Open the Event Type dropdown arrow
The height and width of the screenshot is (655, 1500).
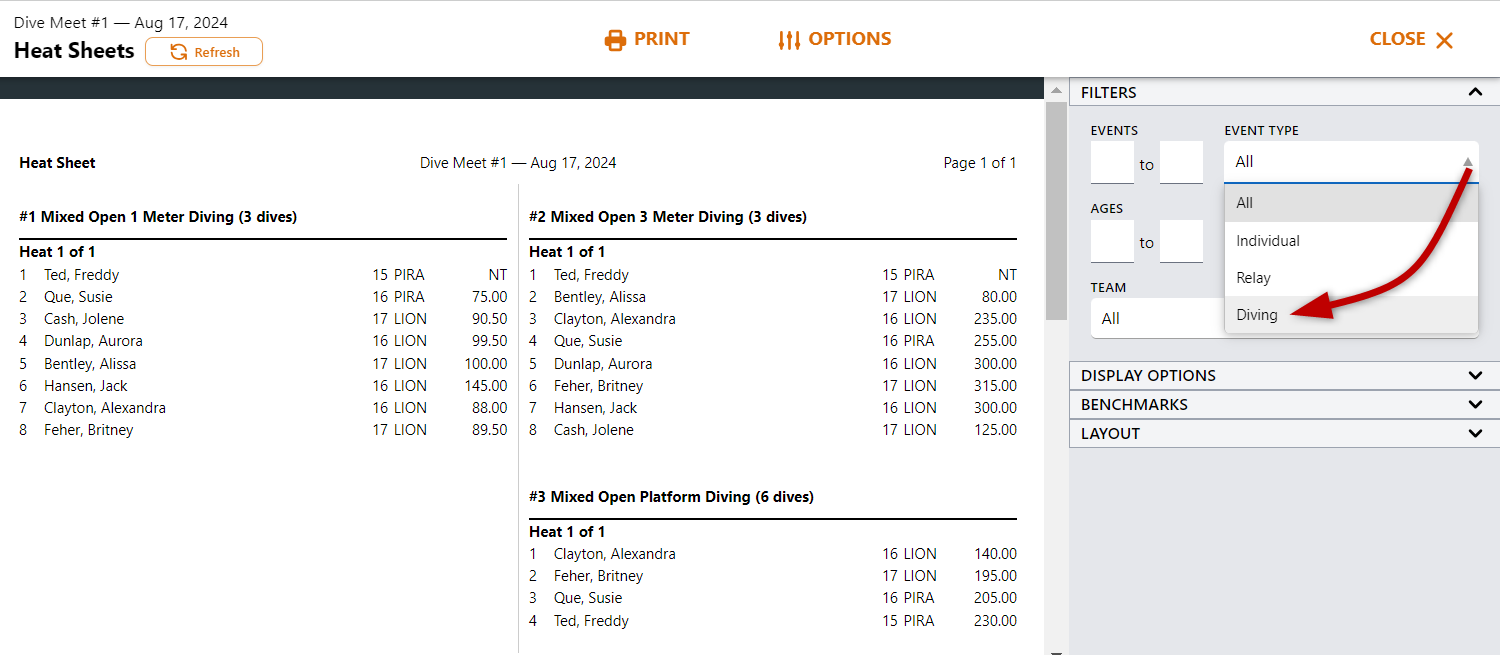pos(1467,162)
